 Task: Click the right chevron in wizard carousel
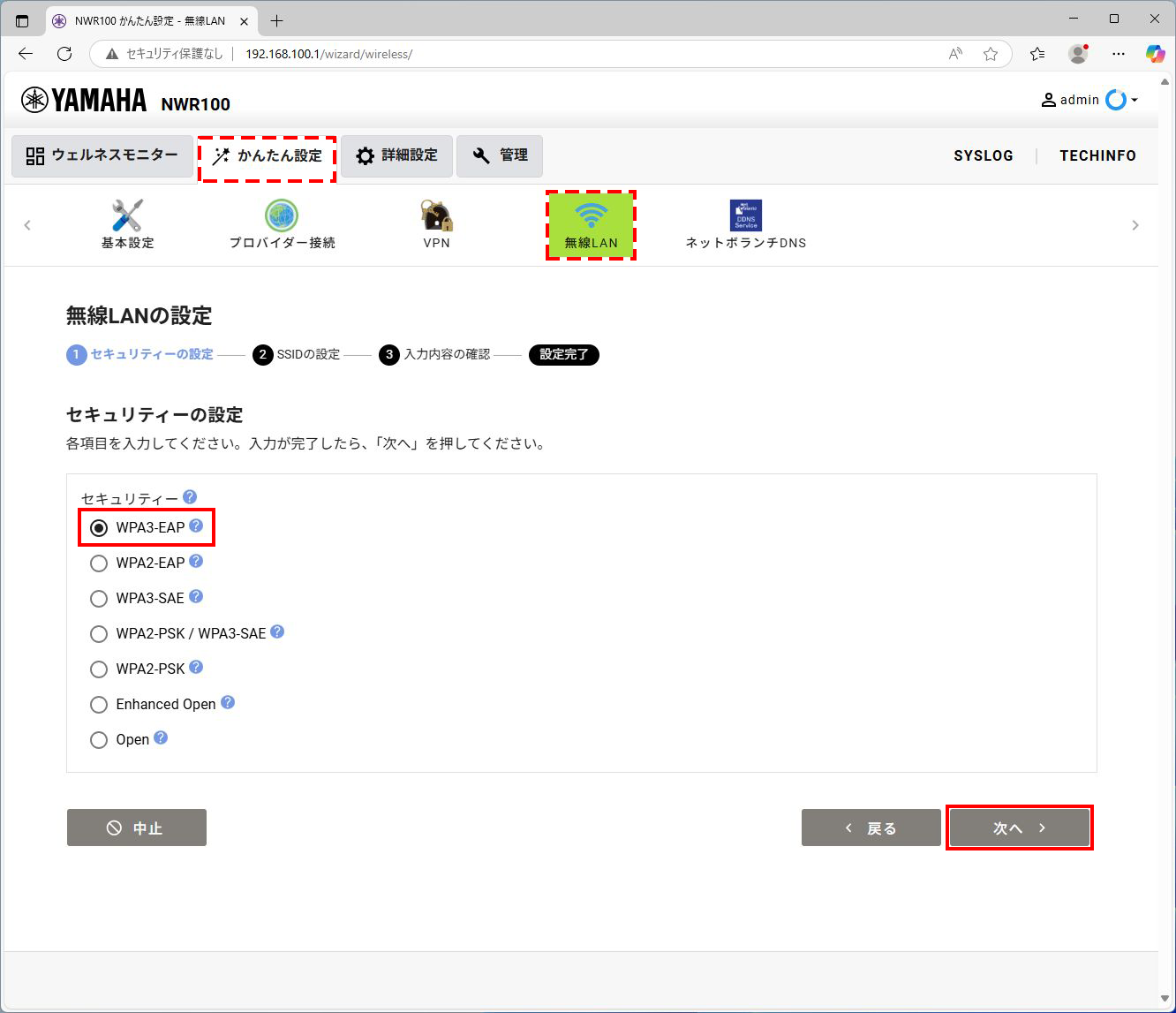[1135, 224]
